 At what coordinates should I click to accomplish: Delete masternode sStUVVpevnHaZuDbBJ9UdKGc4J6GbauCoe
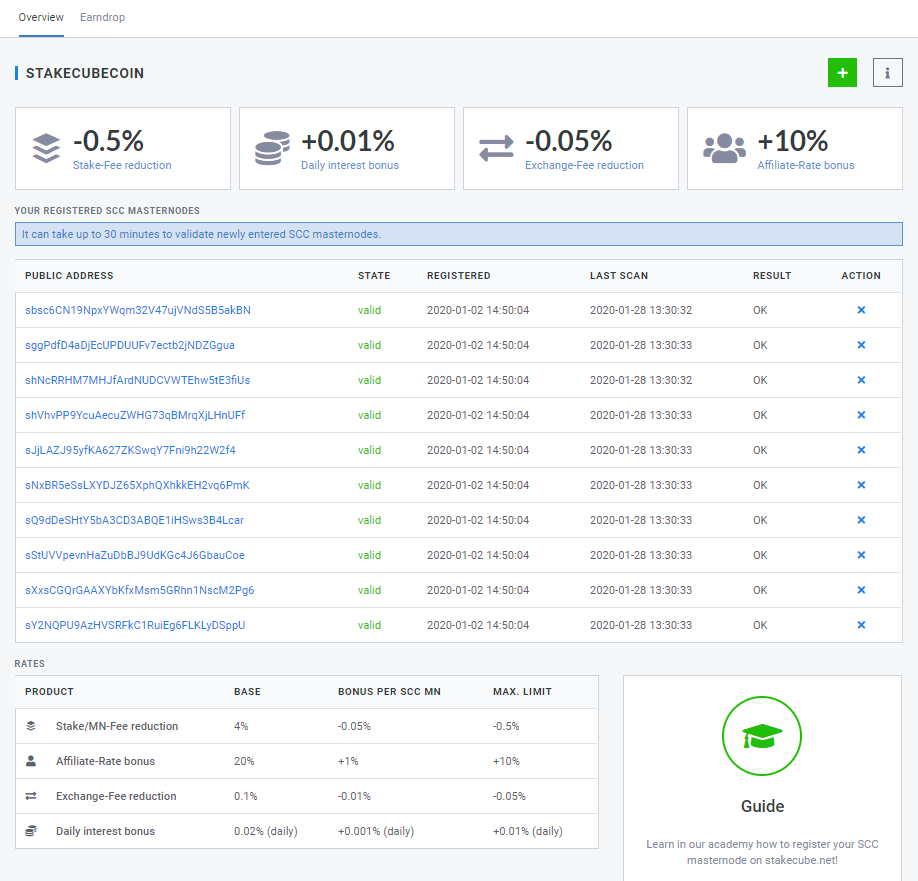click(861, 555)
